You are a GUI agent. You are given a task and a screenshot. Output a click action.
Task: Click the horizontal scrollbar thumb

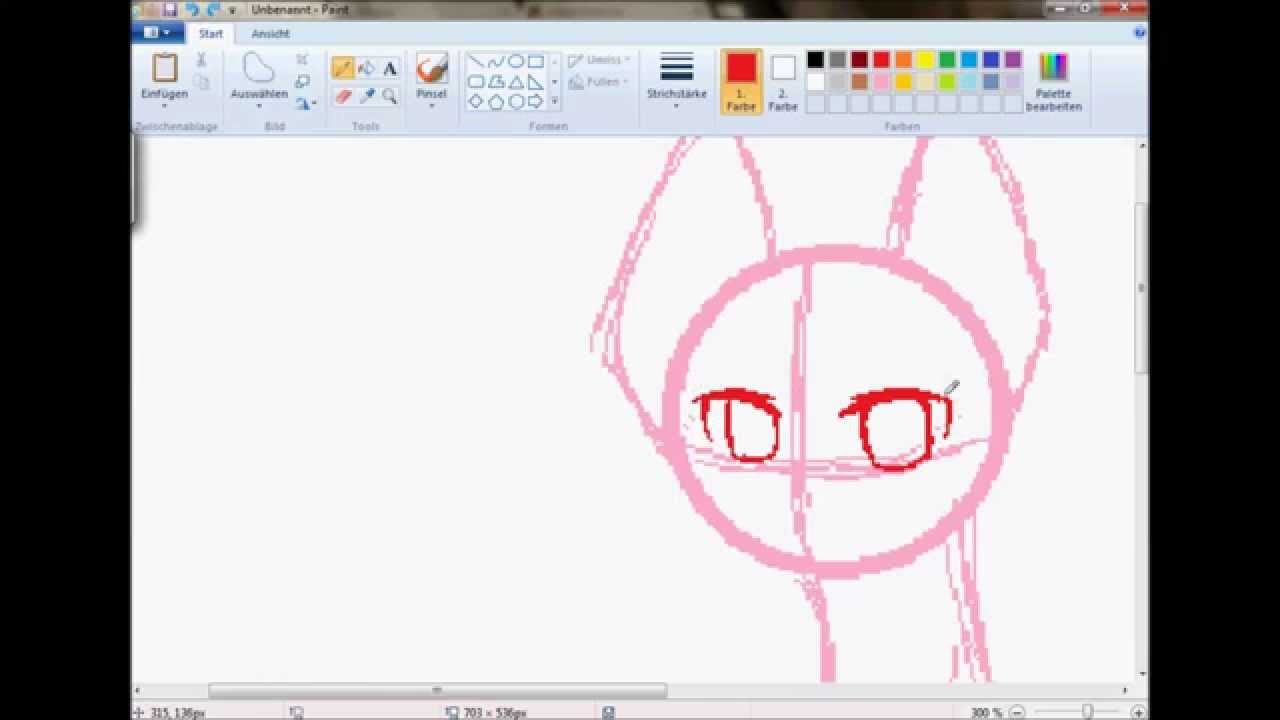point(437,690)
